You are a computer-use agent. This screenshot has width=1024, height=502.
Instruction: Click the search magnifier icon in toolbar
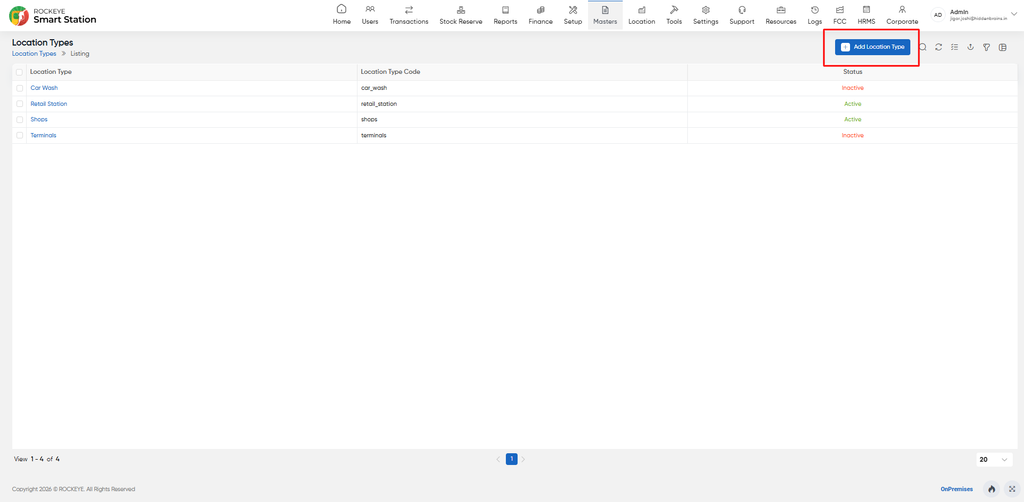pos(923,47)
